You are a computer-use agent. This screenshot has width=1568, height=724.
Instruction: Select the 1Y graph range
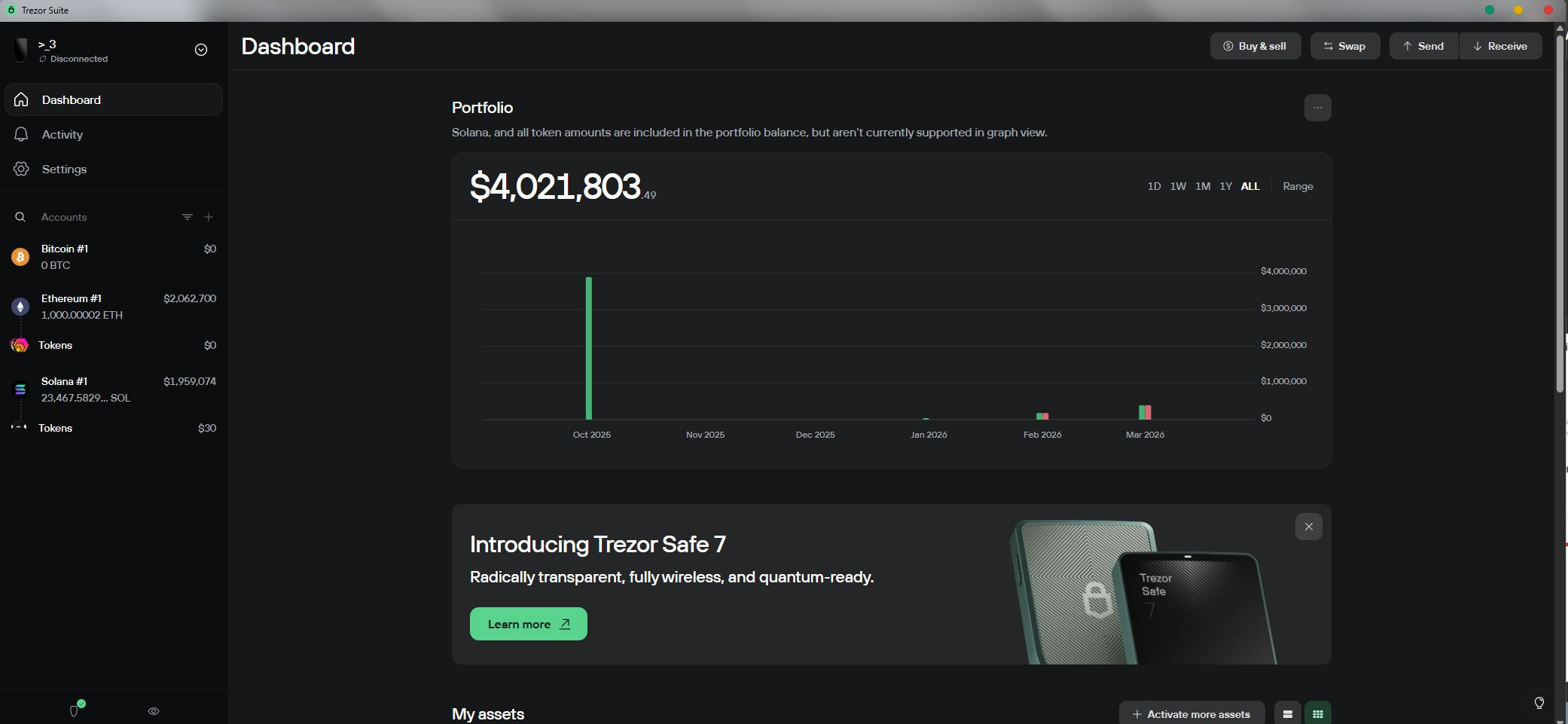1226,186
